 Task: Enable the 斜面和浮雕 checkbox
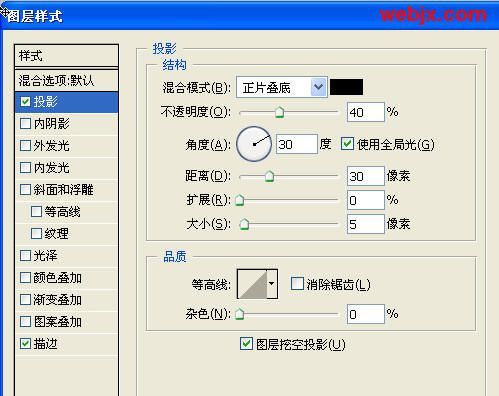(x=26, y=190)
